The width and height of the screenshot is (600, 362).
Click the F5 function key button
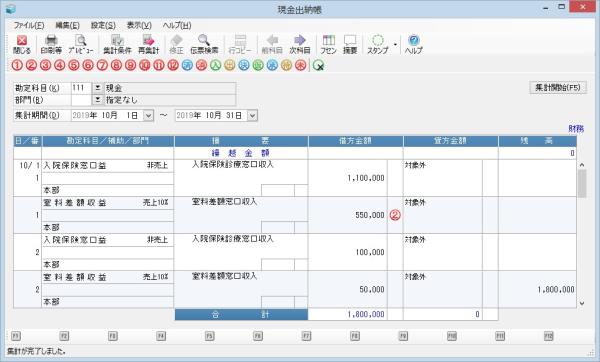[209, 336]
